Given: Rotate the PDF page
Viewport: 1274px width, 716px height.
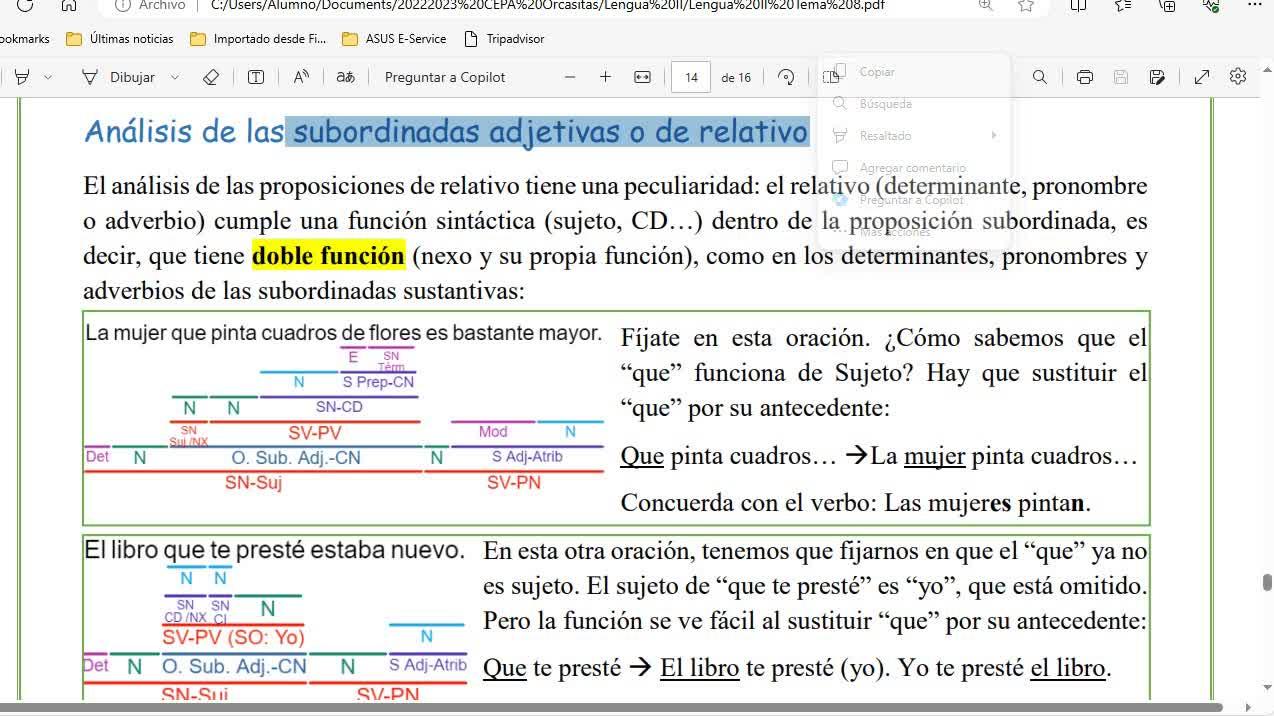Looking at the screenshot, I should [787, 77].
